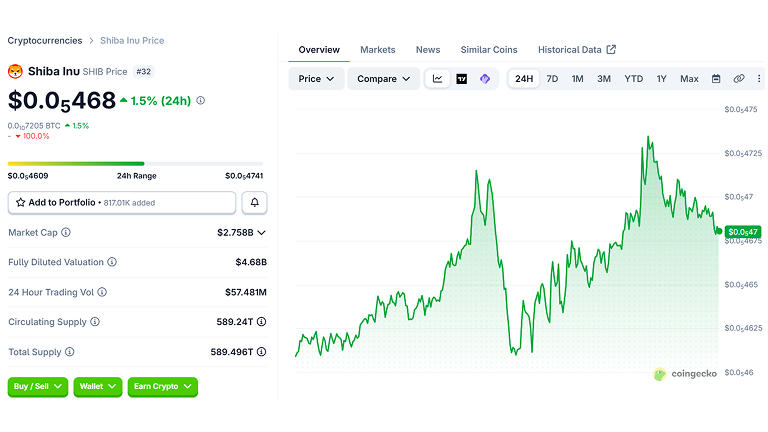The height and width of the screenshot is (432, 768).
Task: Open the Price dropdown
Action: (x=316, y=79)
